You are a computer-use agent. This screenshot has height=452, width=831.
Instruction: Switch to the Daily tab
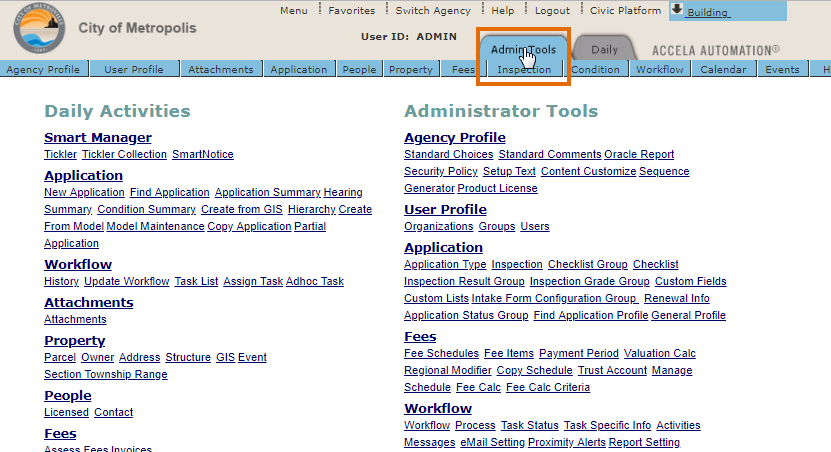[604, 49]
